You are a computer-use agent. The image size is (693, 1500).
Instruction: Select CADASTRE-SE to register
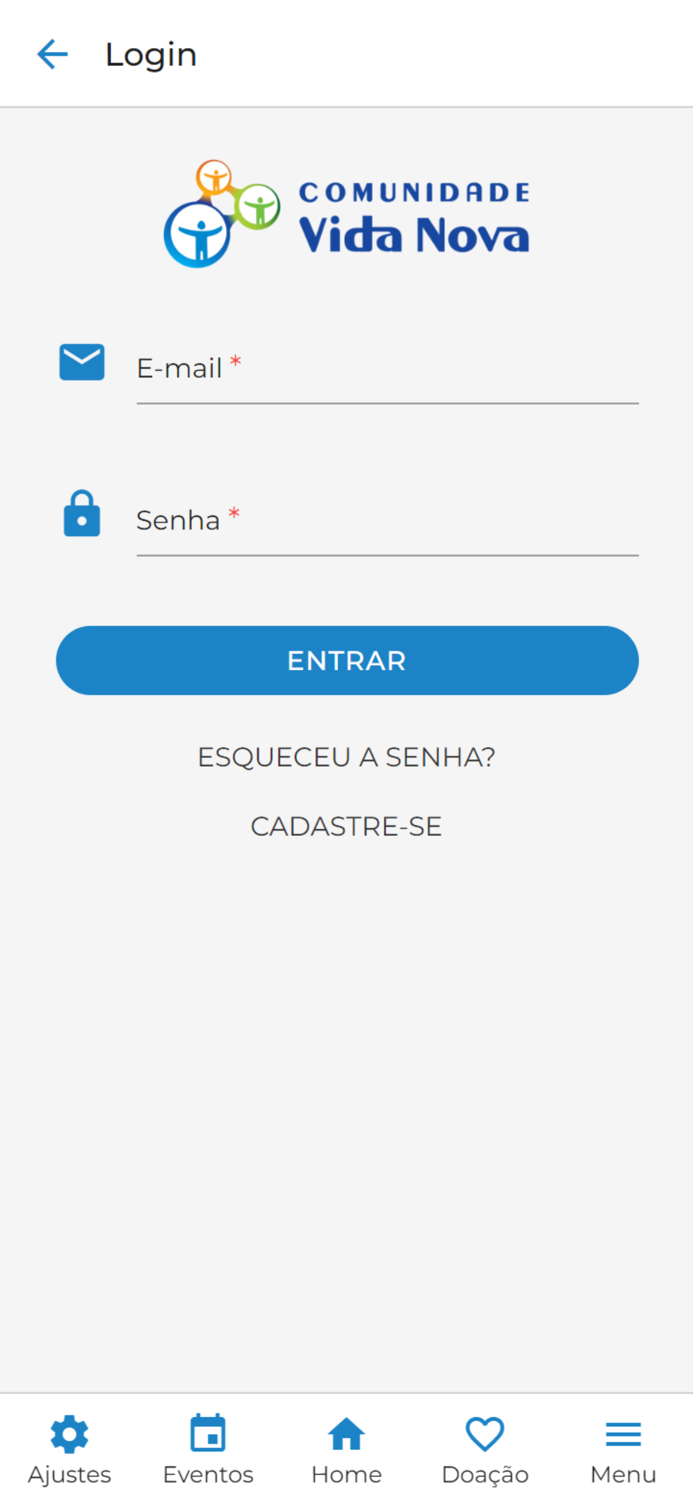[346, 826]
